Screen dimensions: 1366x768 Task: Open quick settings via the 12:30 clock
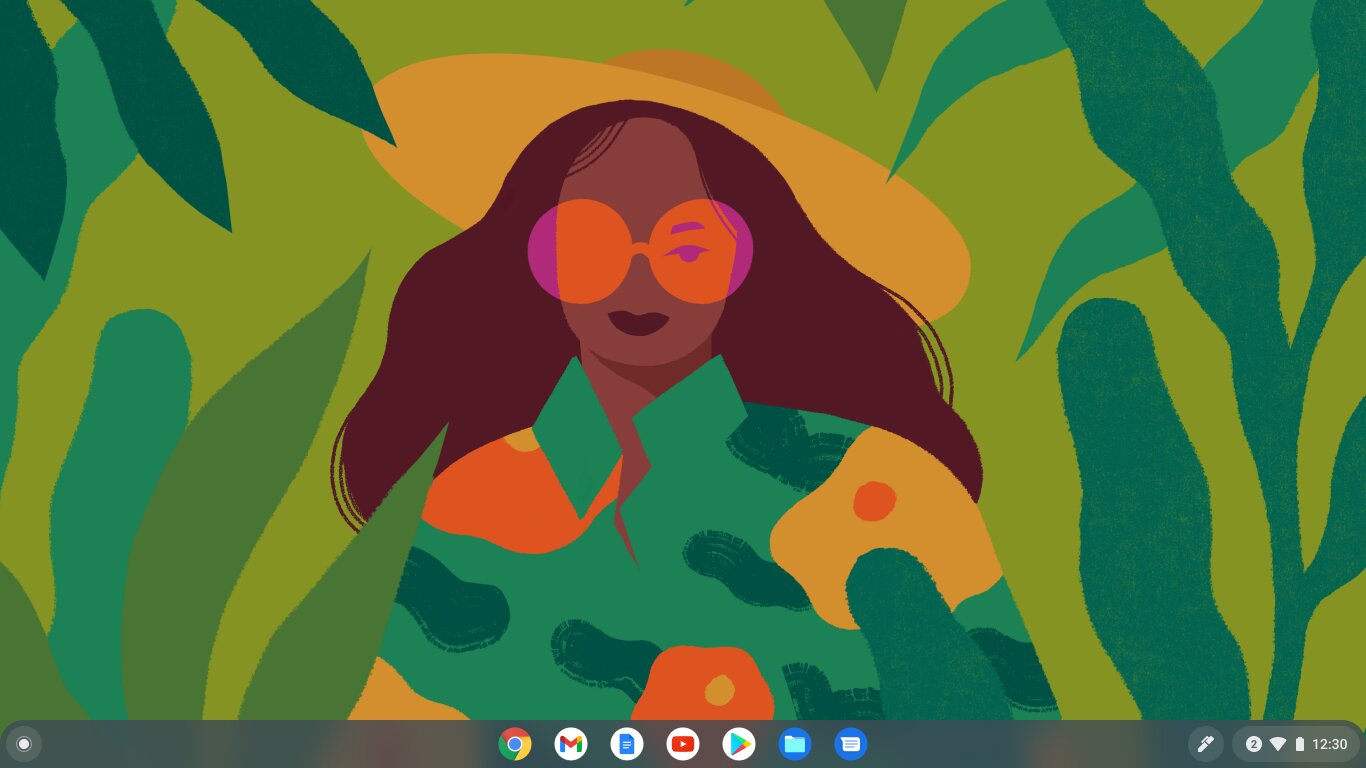pyautogui.click(x=1329, y=744)
